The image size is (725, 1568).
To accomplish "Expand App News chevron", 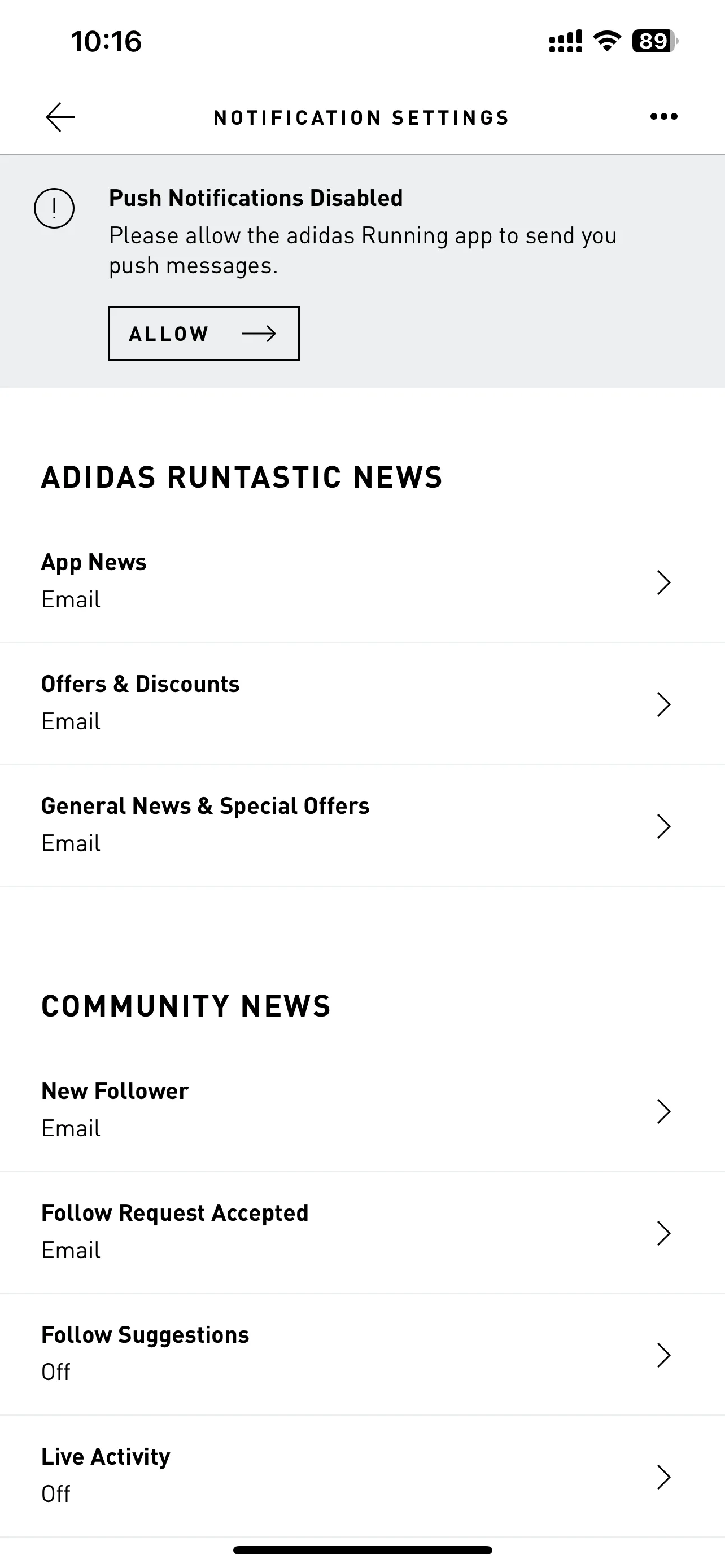I will [663, 582].
